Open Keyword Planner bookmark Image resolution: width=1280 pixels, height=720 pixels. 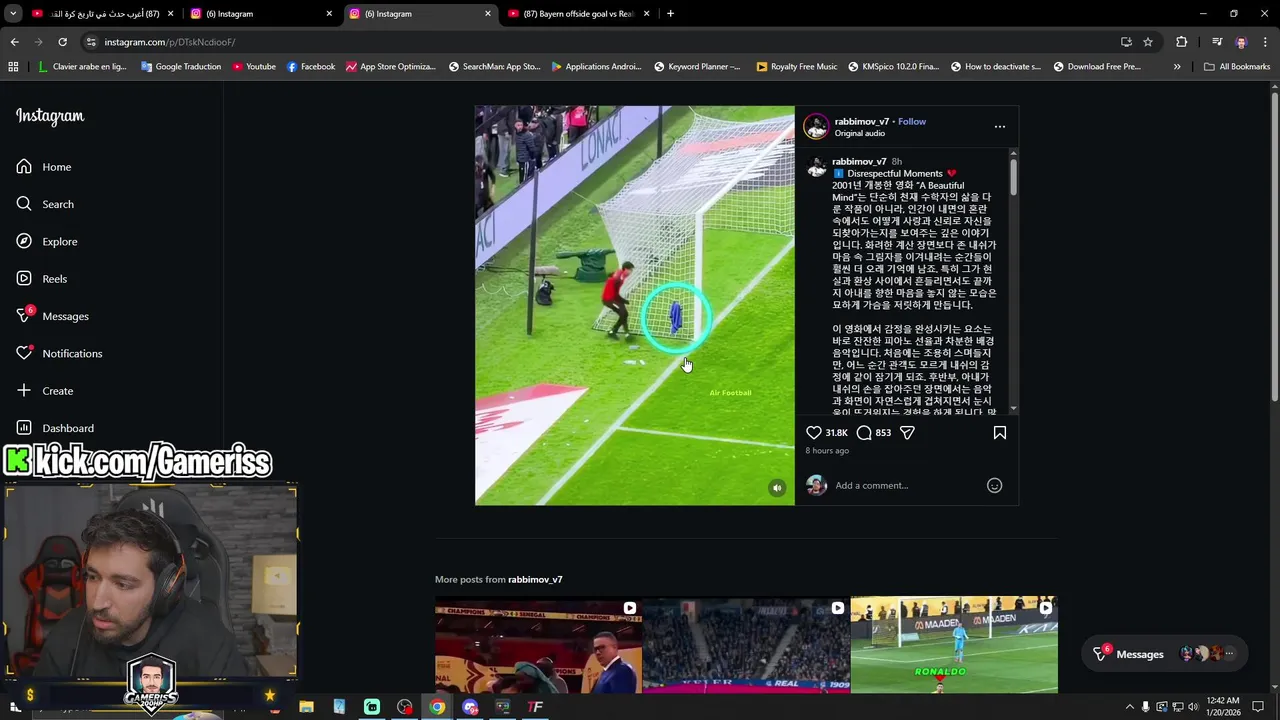697,67
